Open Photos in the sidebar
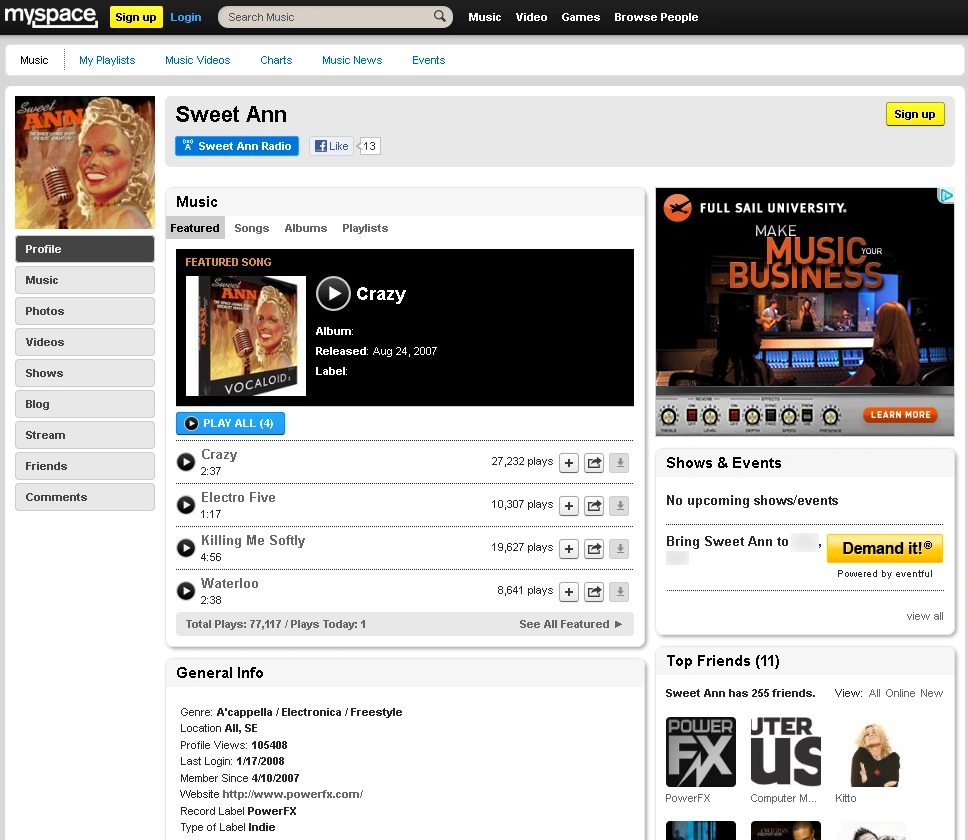The height and width of the screenshot is (840, 968). point(85,311)
